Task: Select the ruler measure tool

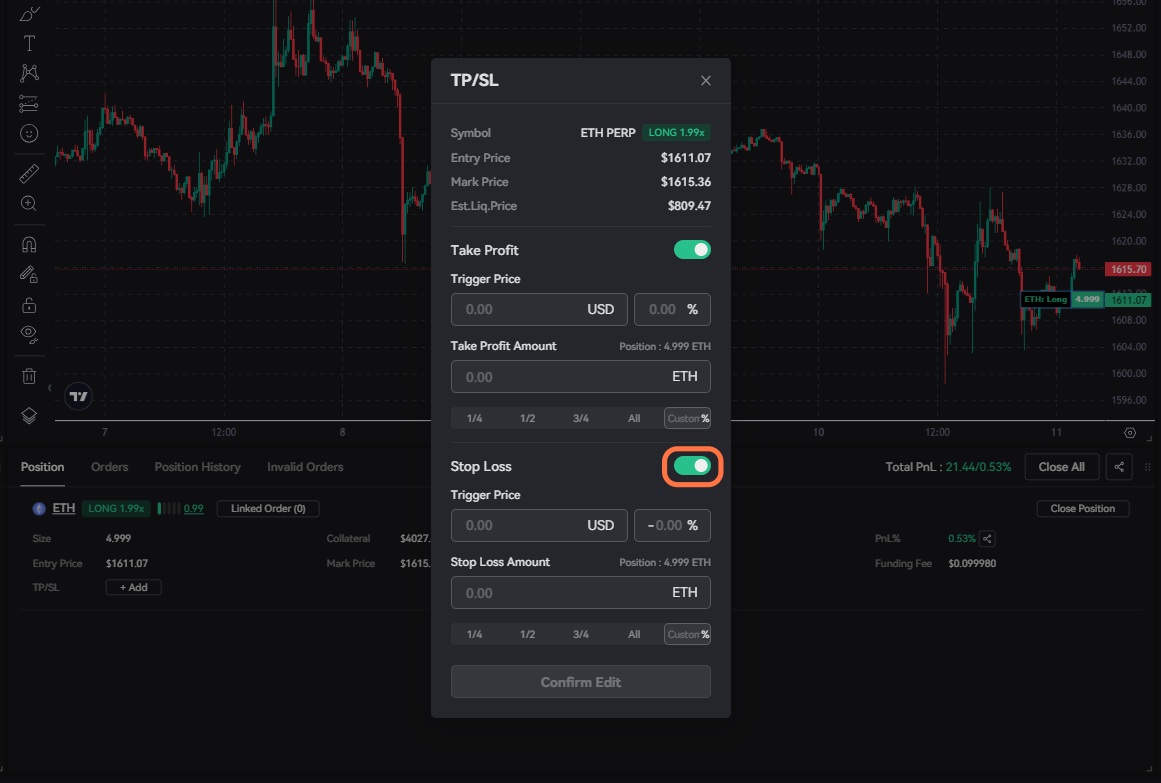Action: tap(29, 174)
